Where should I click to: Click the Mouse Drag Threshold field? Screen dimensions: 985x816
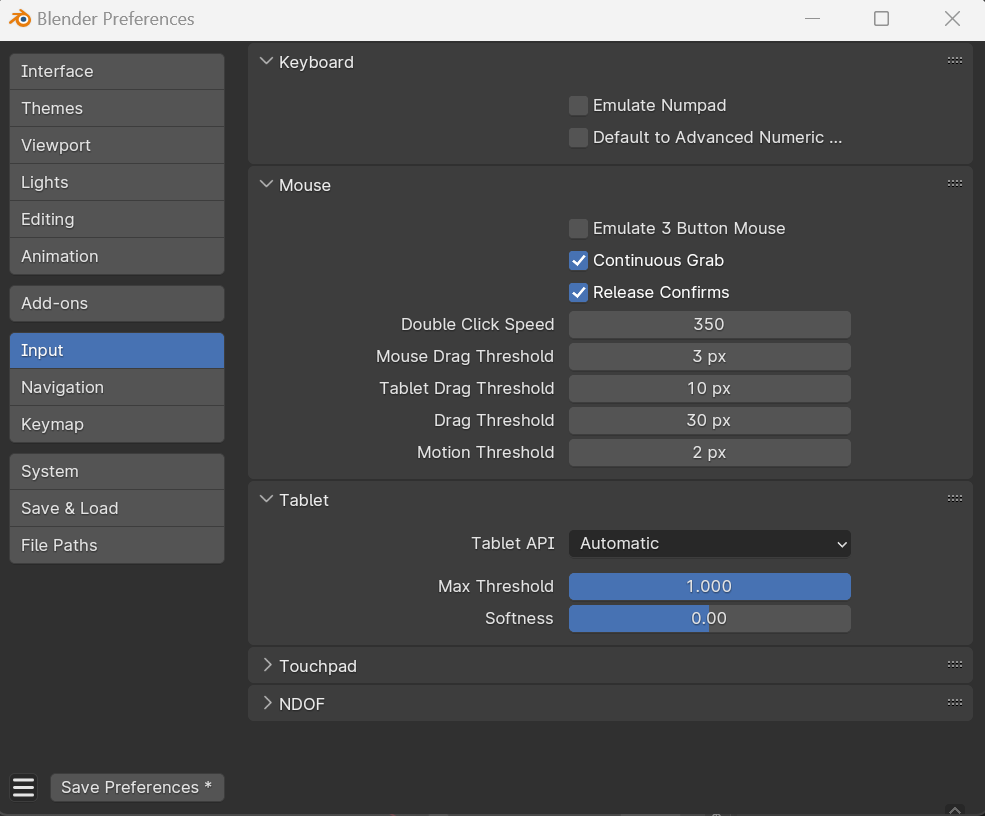point(709,356)
